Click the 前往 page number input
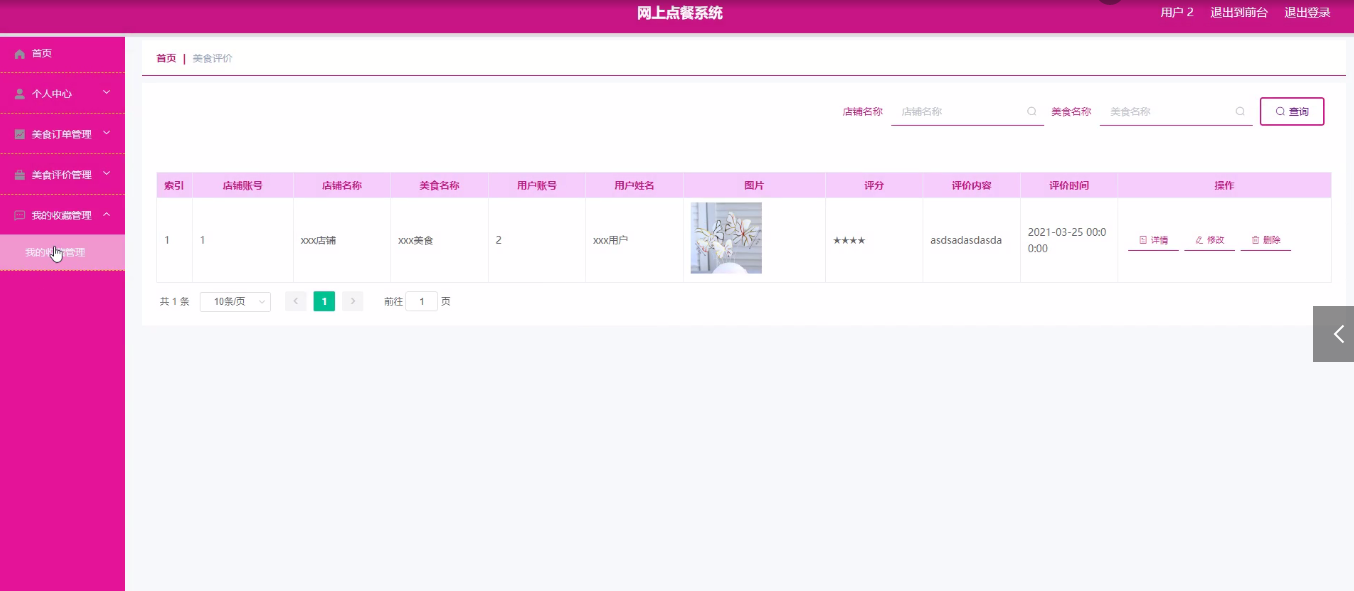 [421, 300]
